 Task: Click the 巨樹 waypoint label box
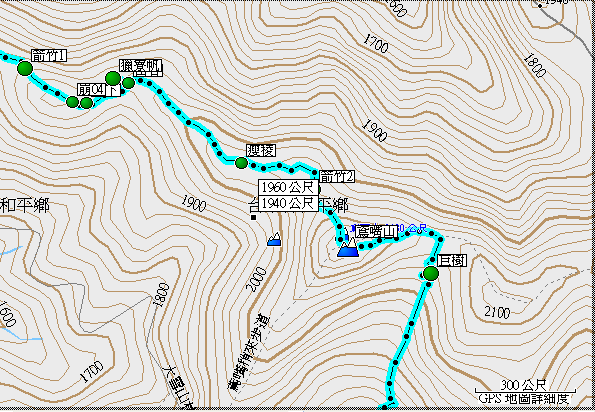(x=452, y=261)
